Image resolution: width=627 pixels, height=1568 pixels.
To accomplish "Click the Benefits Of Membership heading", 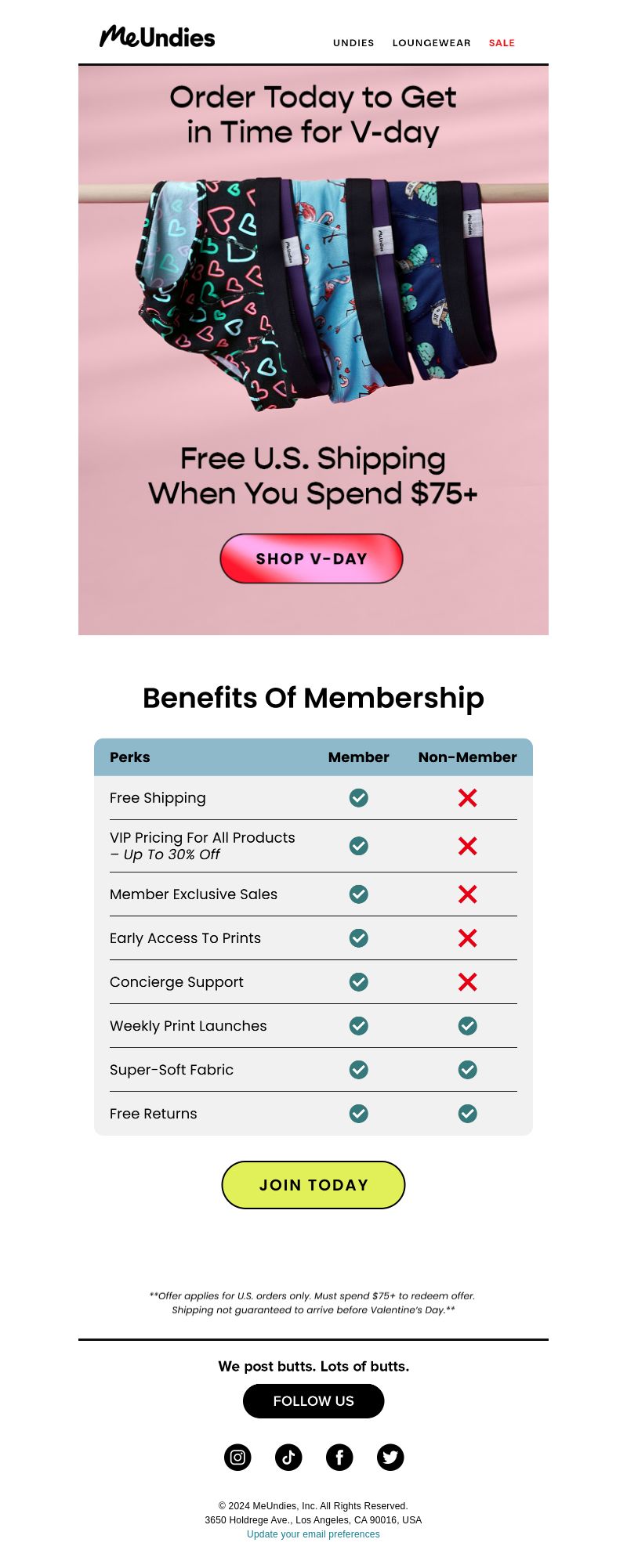I will [313, 698].
